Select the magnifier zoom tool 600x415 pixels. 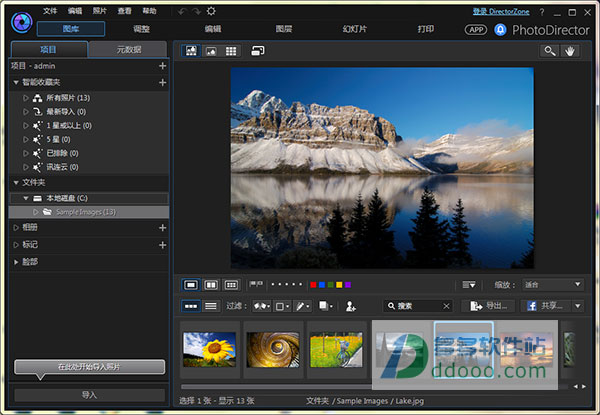549,51
